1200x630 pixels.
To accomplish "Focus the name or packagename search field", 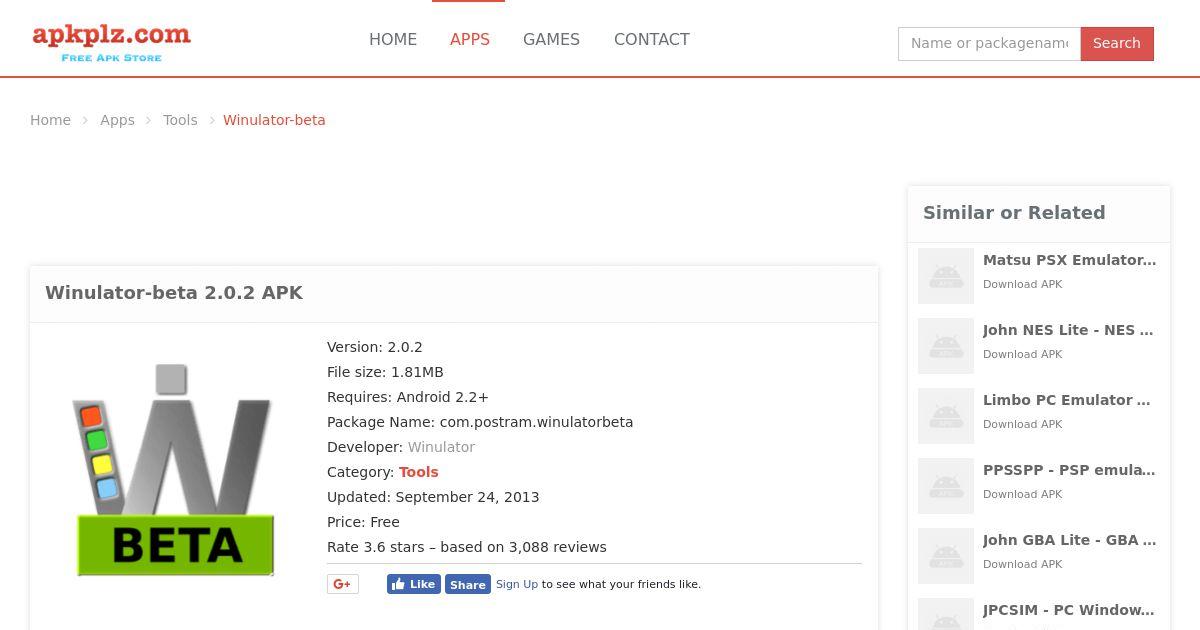I will pos(989,43).
